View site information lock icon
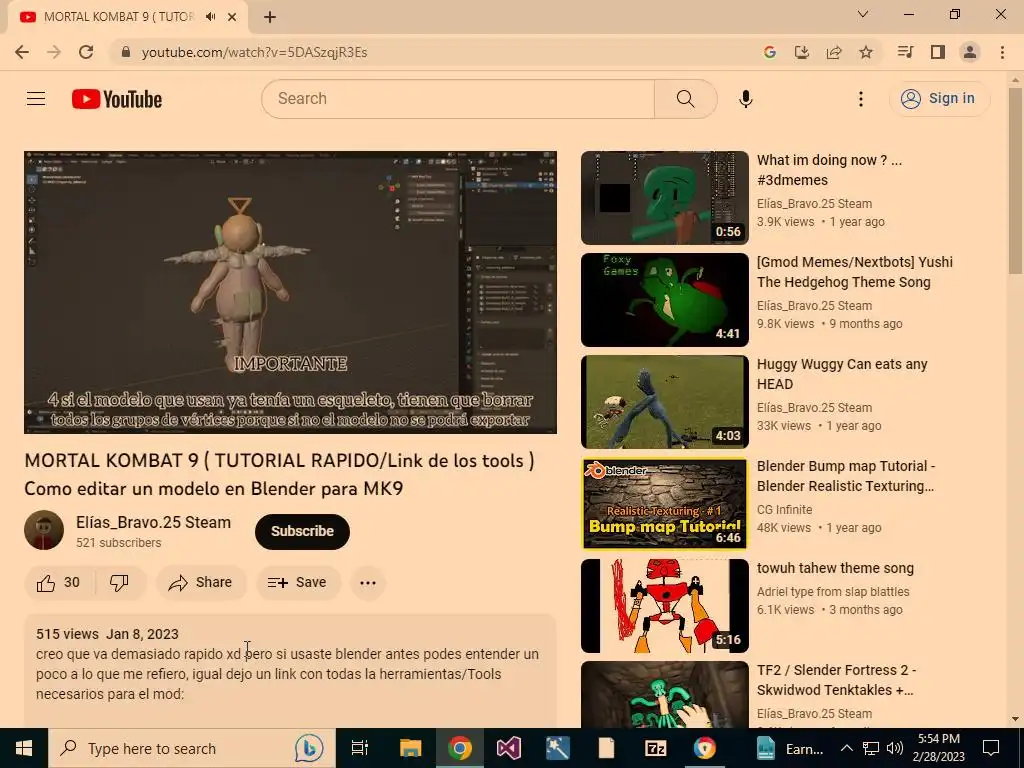 pyautogui.click(x=127, y=52)
